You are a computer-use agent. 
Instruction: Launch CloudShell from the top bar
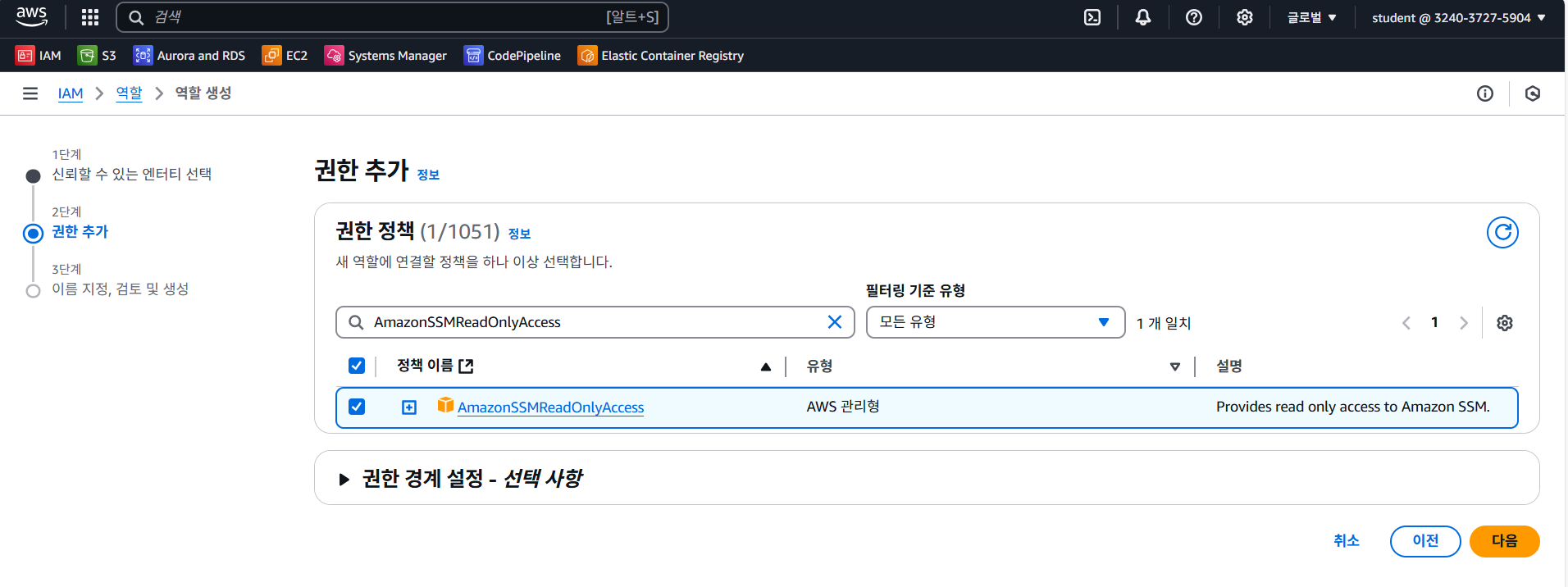point(1092,17)
